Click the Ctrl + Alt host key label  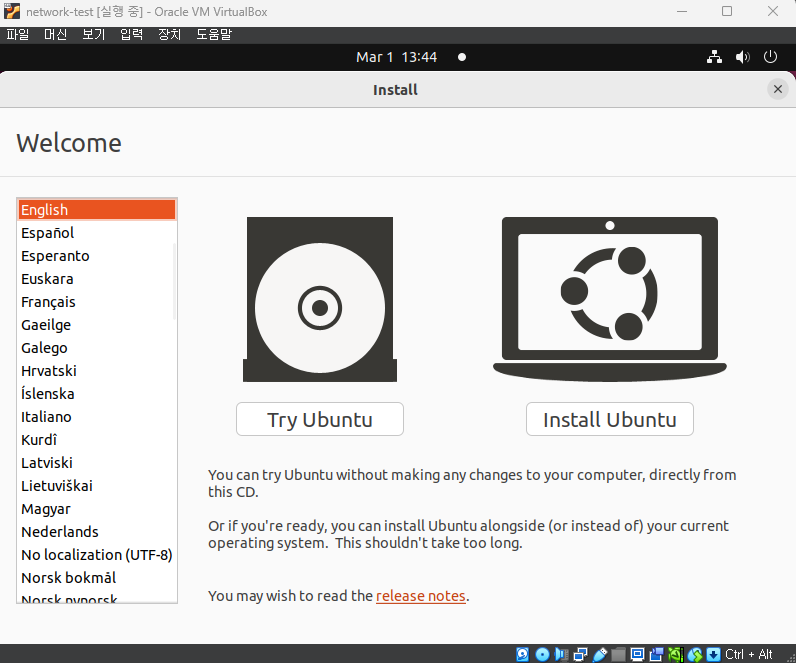click(749, 654)
